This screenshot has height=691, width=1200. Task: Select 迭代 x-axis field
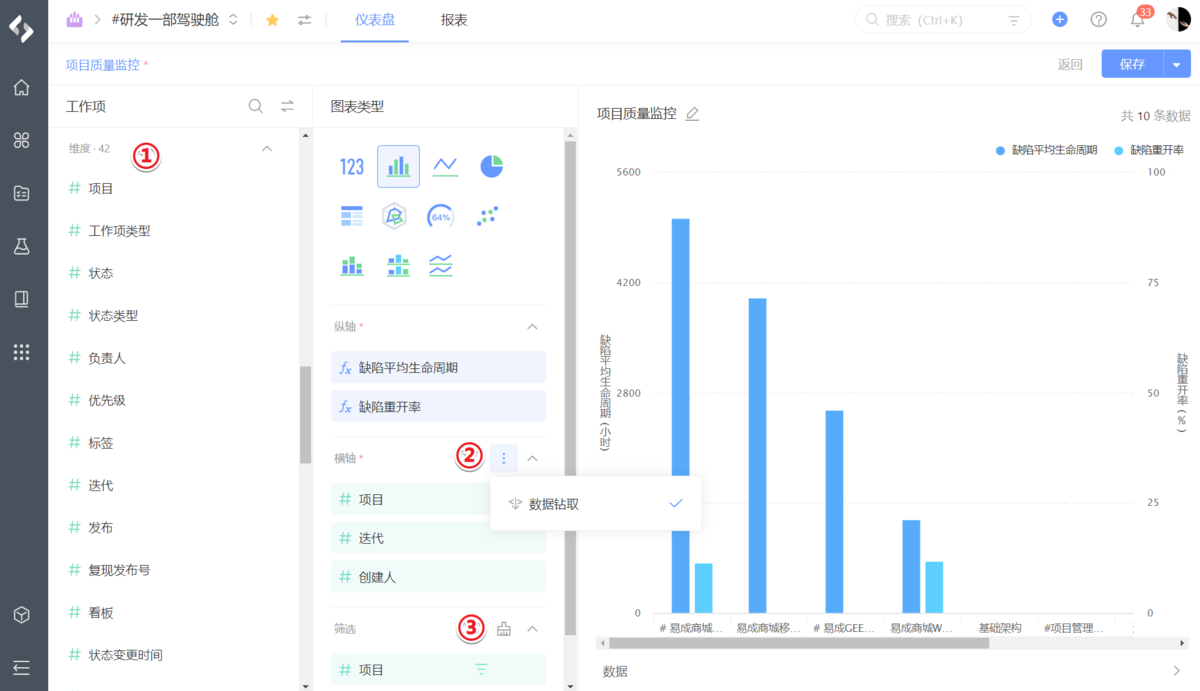[x=438, y=538]
